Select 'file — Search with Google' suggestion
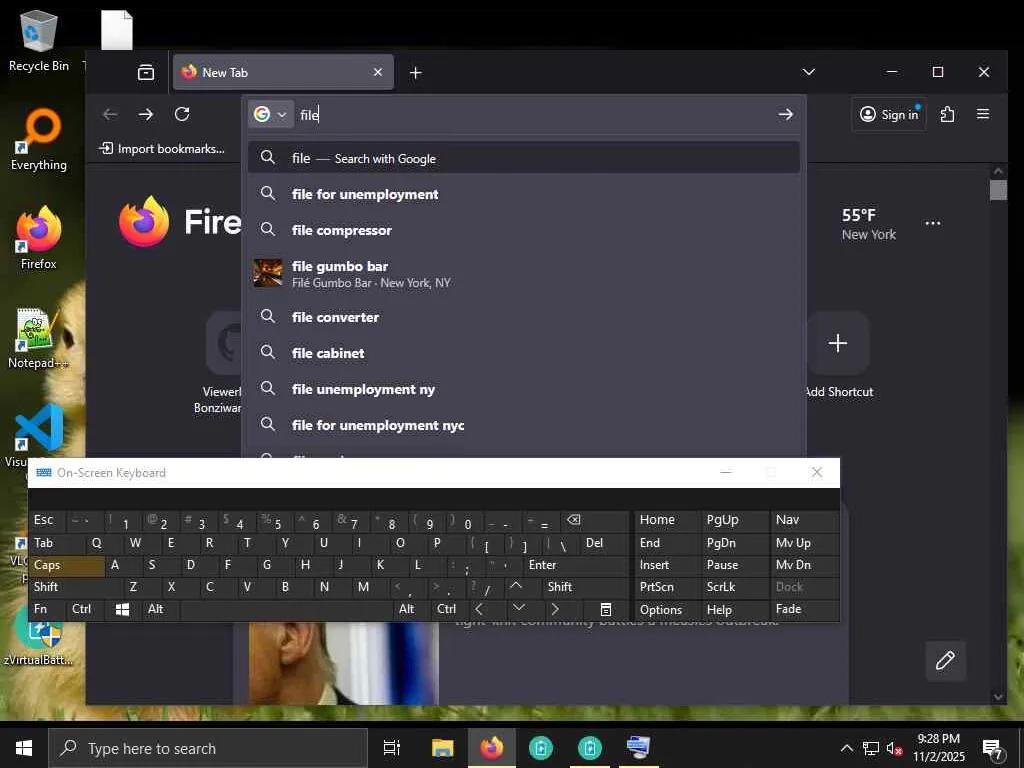 pos(524,158)
